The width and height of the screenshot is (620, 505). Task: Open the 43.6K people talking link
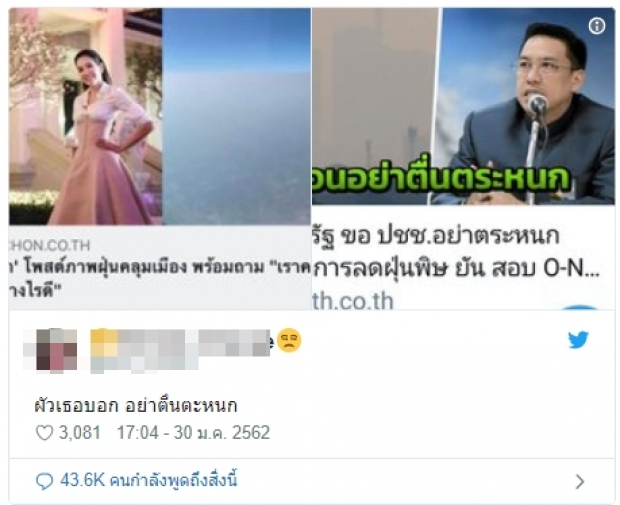pyautogui.click(x=149, y=481)
